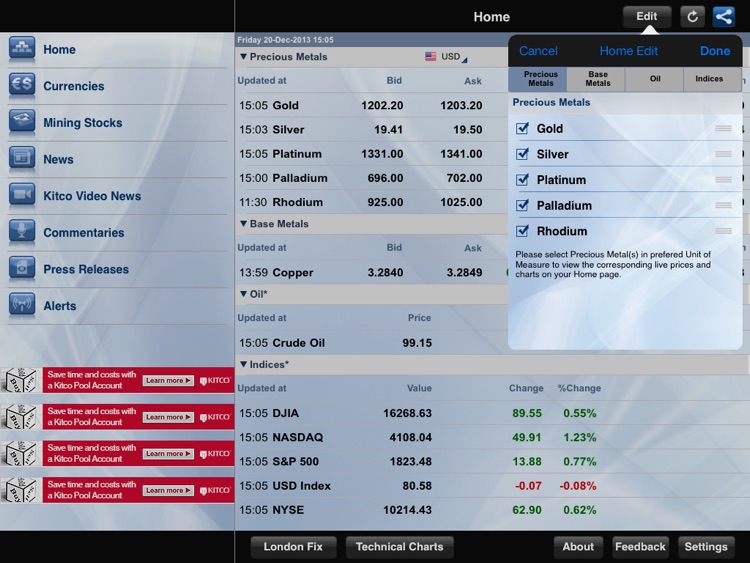The image size is (750, 563).
Task: Tap the reorder handle for Gold
Action: 723,128
